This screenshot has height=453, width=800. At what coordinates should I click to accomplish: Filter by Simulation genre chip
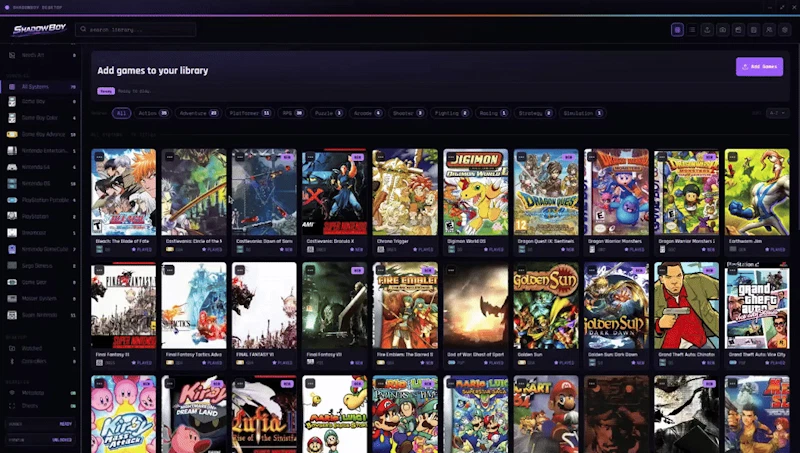583,113
